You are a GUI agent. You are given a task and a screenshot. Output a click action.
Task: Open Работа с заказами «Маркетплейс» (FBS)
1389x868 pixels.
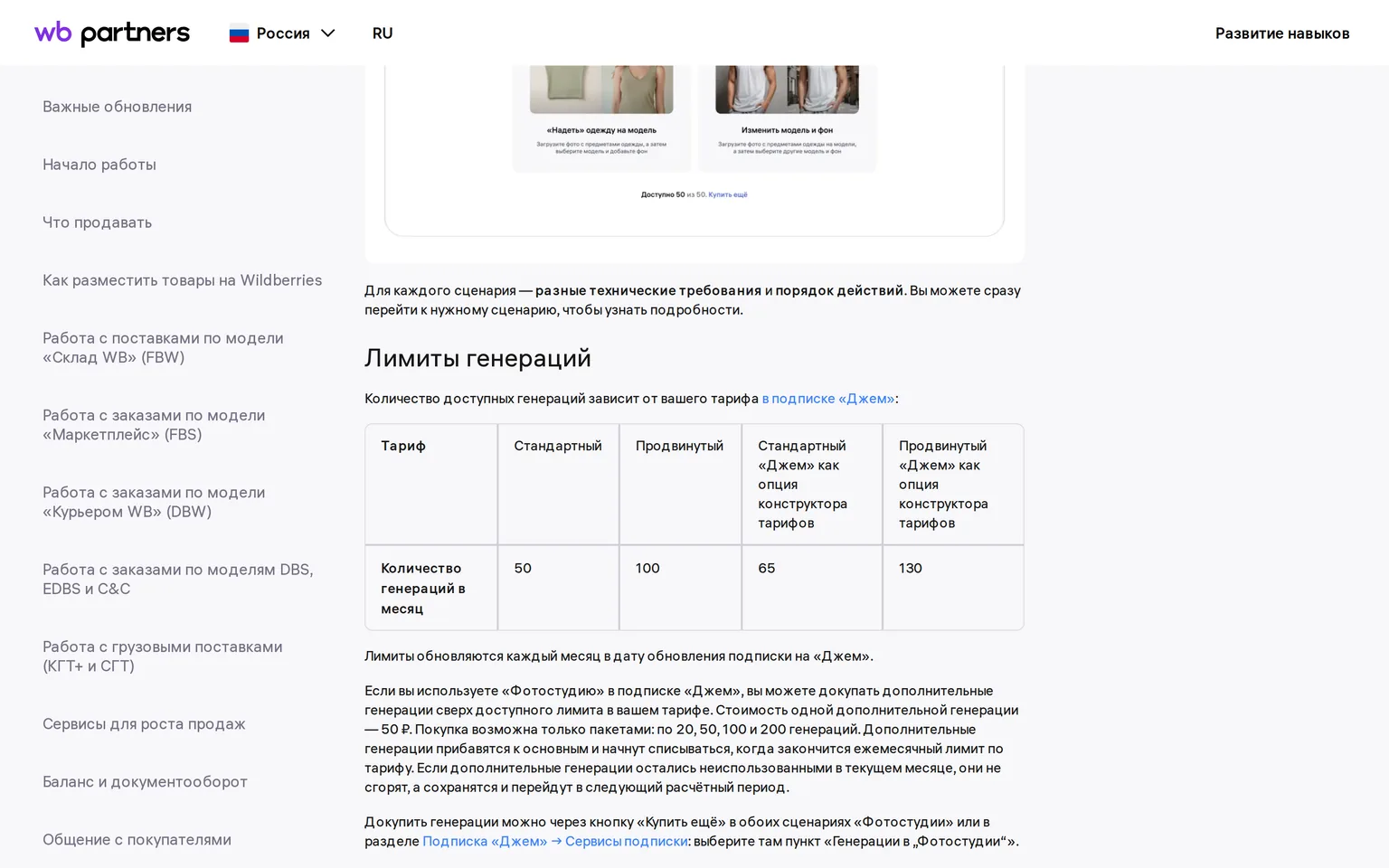coord(154,425)
